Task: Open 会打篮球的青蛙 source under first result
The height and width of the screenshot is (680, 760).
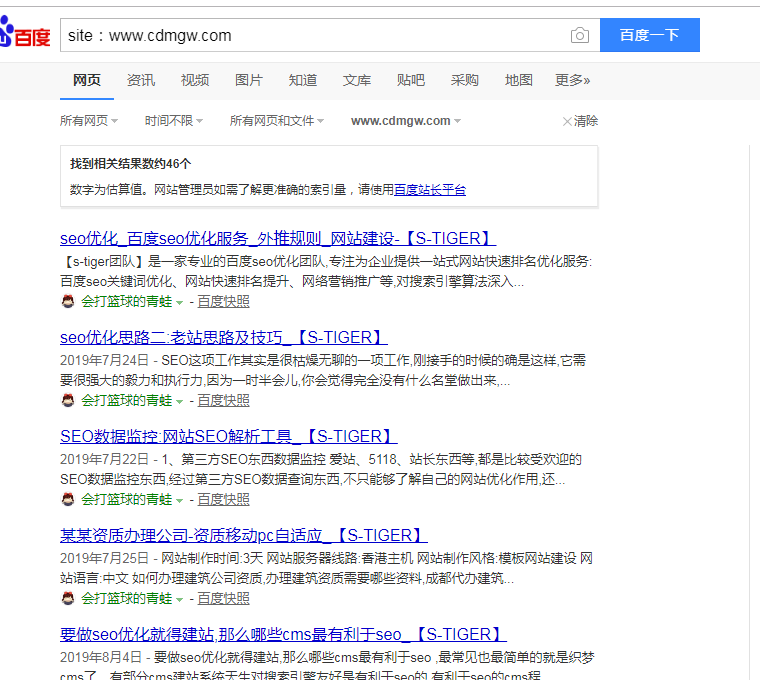Action: click(127, 301)
